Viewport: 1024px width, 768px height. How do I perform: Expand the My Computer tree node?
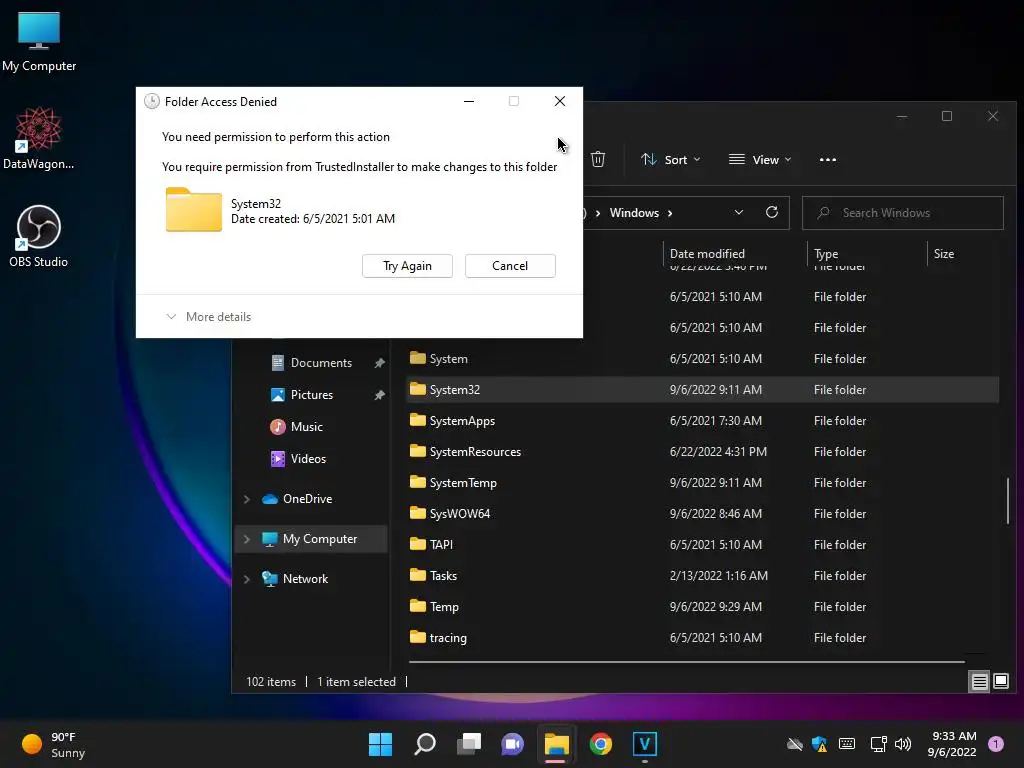(x=247, y=539)
